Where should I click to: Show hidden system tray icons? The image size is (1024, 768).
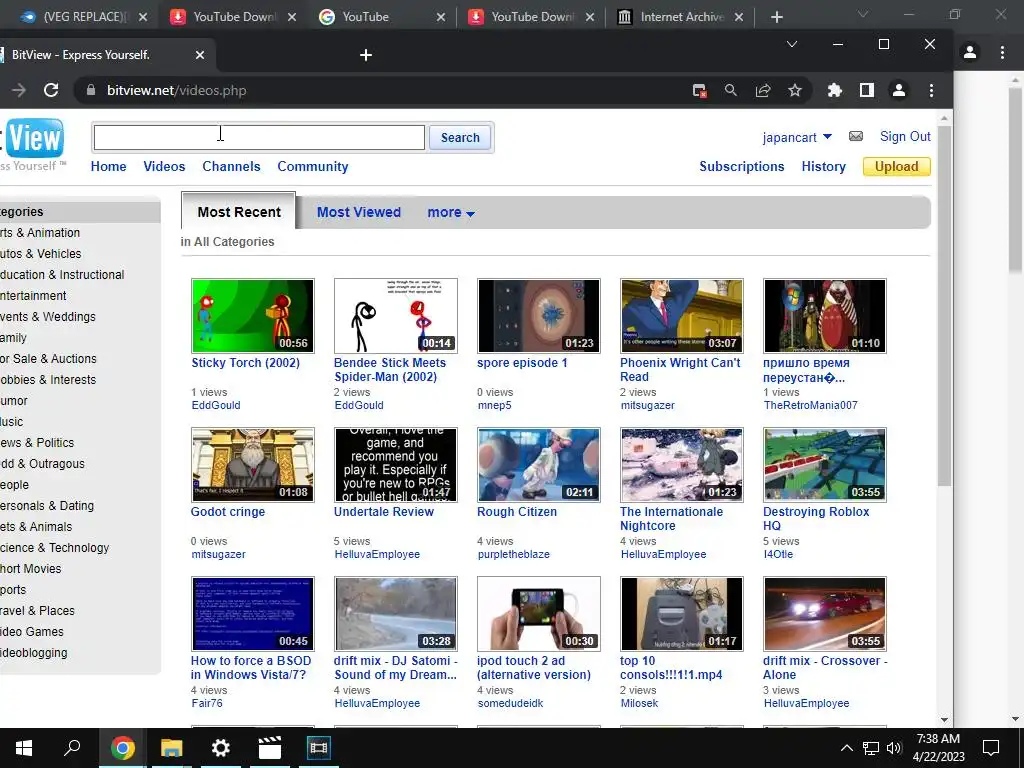point(846,748)
